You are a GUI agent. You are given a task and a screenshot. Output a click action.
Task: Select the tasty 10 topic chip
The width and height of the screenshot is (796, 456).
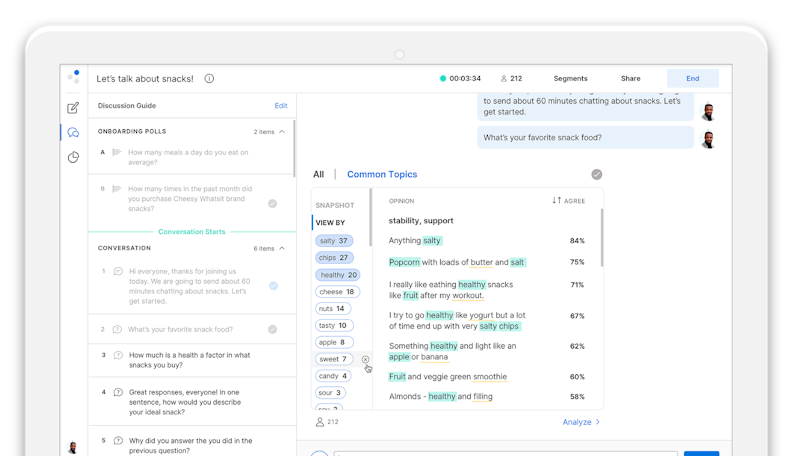click(x=334, y=325)
